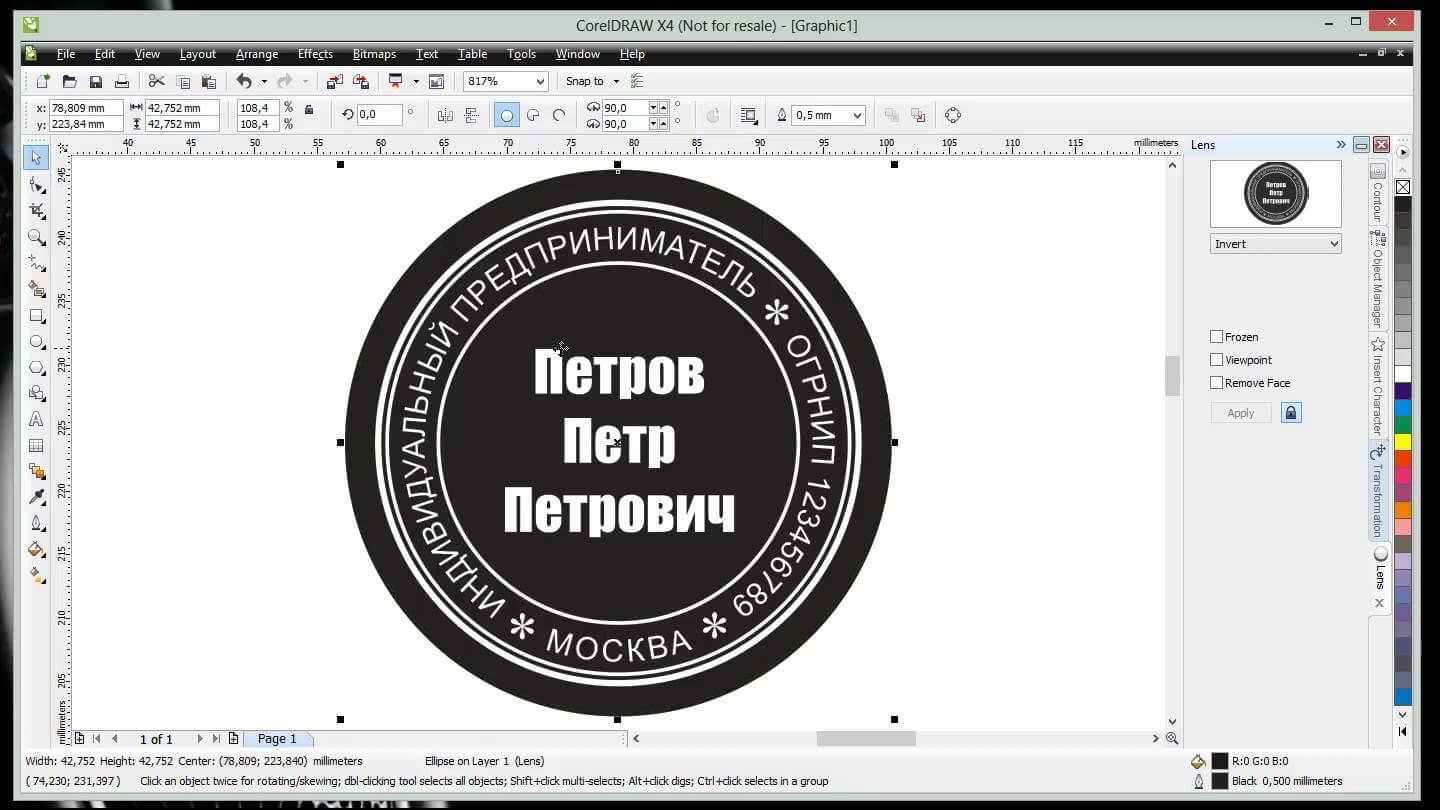Select the Table tool
1440x810 pixels.
[36, 446]
